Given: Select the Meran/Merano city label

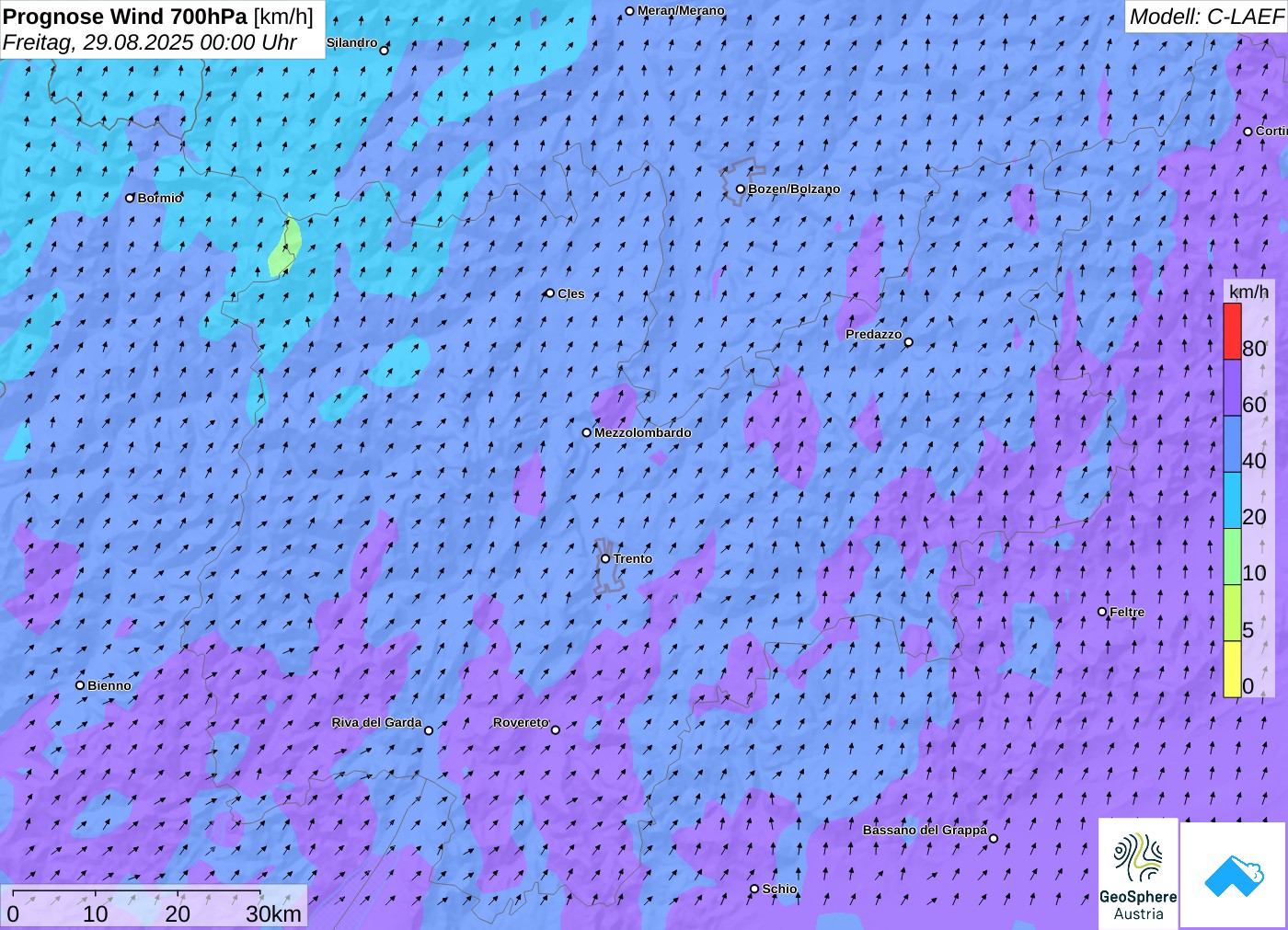Looking at the screenshot, I should tap(681, 11).
